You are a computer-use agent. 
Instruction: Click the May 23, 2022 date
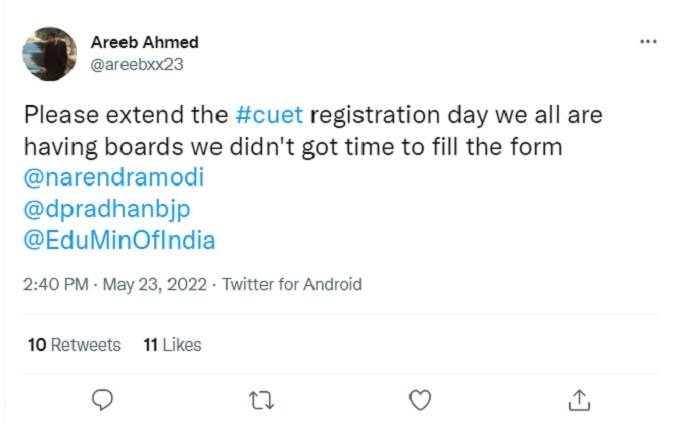click(152, 284)
